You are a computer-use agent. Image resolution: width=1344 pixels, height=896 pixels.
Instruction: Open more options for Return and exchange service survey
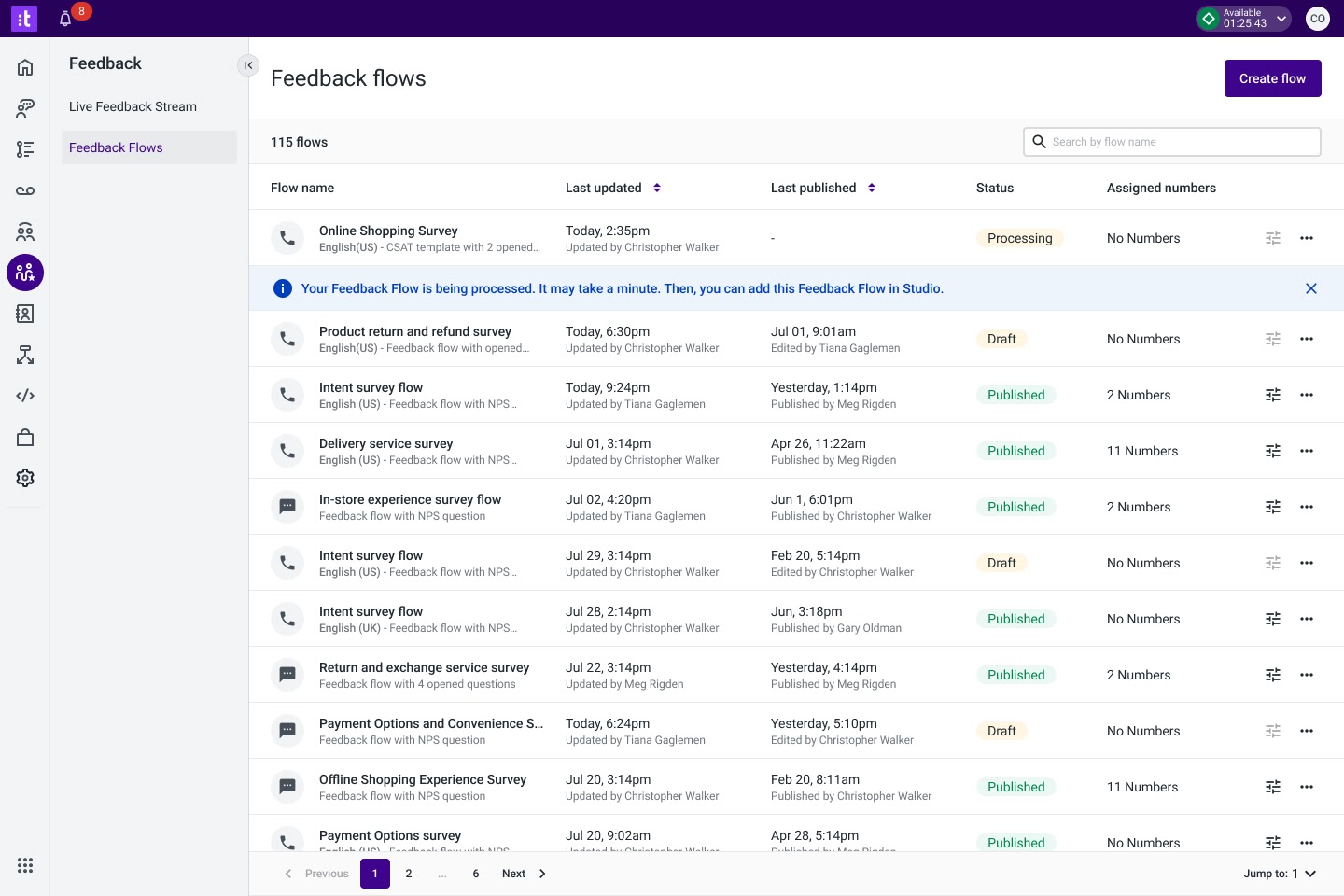click(x=1307, y=675)
